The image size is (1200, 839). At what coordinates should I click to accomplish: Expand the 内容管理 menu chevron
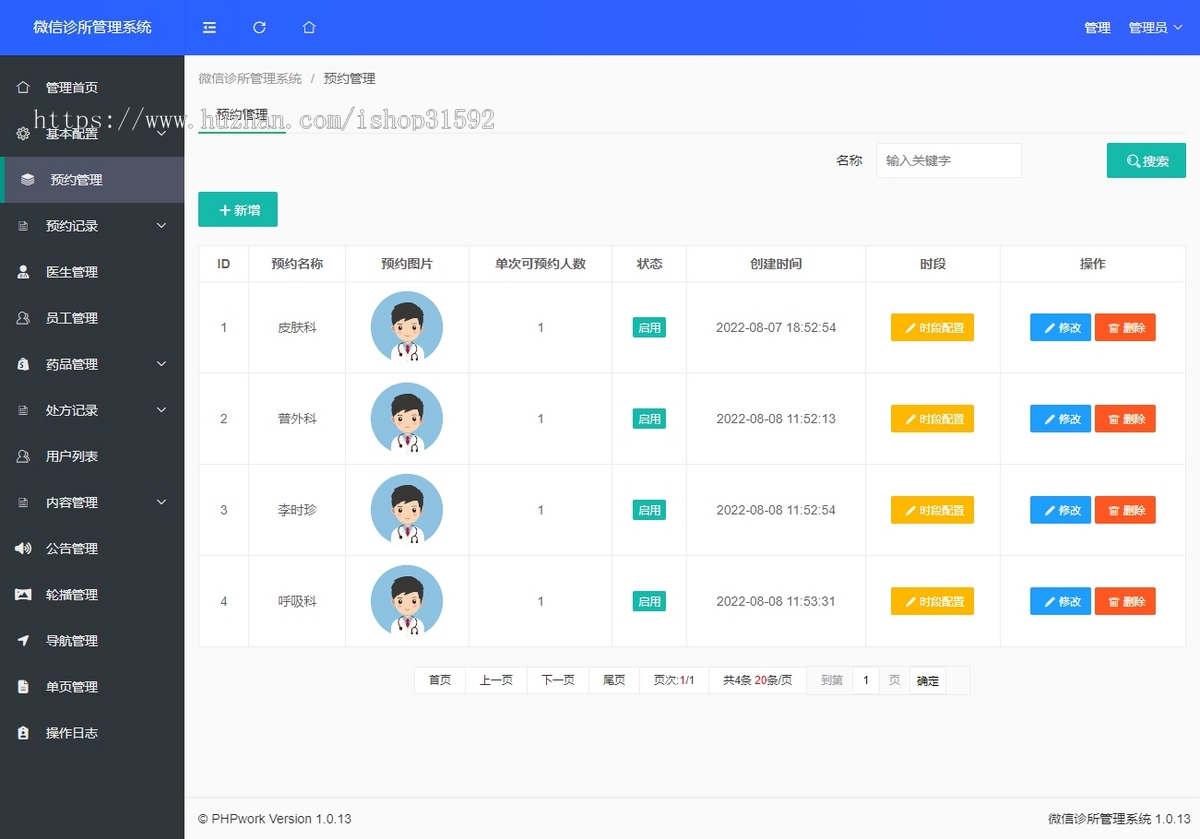point(162,502)
